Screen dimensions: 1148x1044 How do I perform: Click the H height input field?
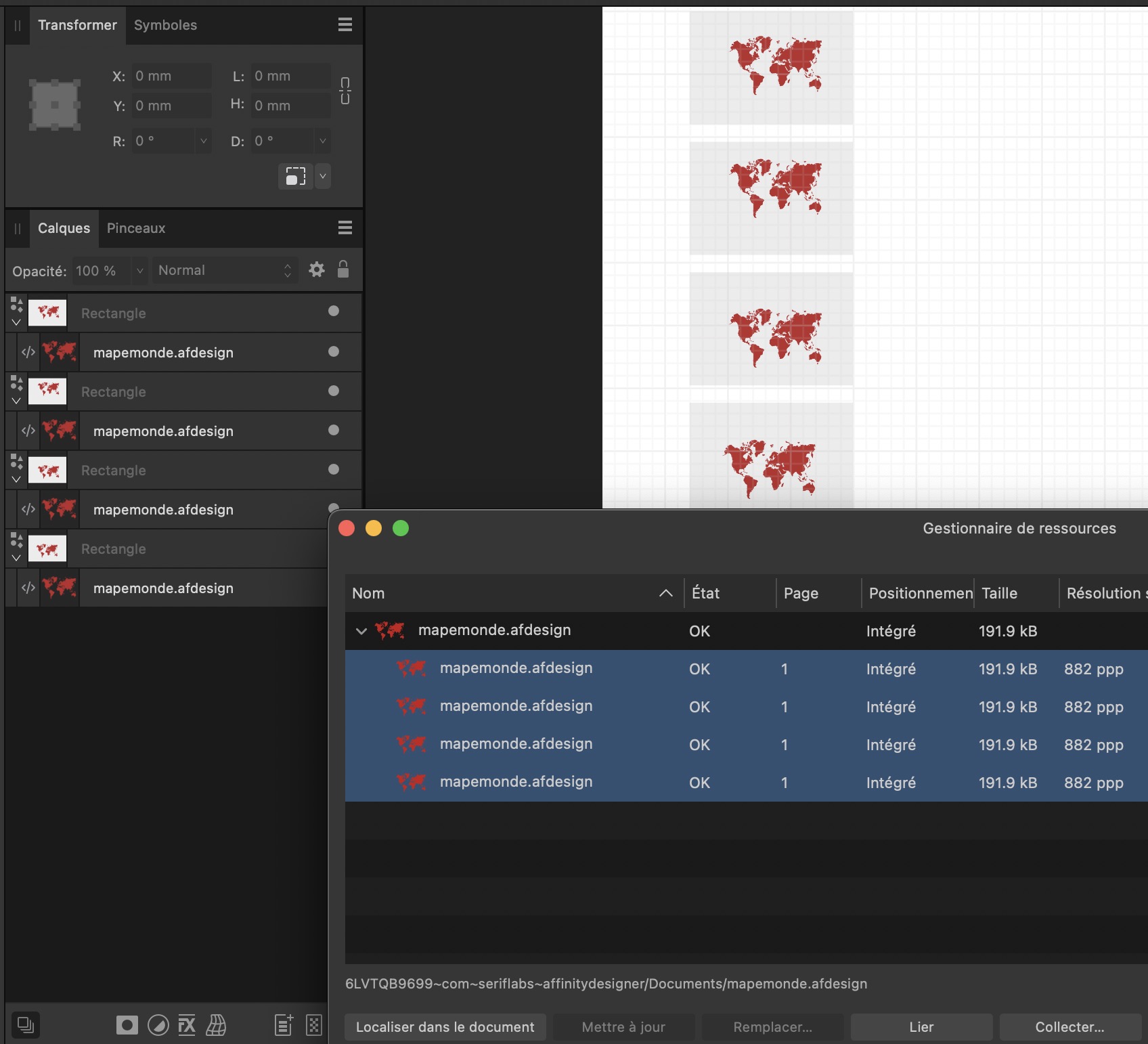290,106
